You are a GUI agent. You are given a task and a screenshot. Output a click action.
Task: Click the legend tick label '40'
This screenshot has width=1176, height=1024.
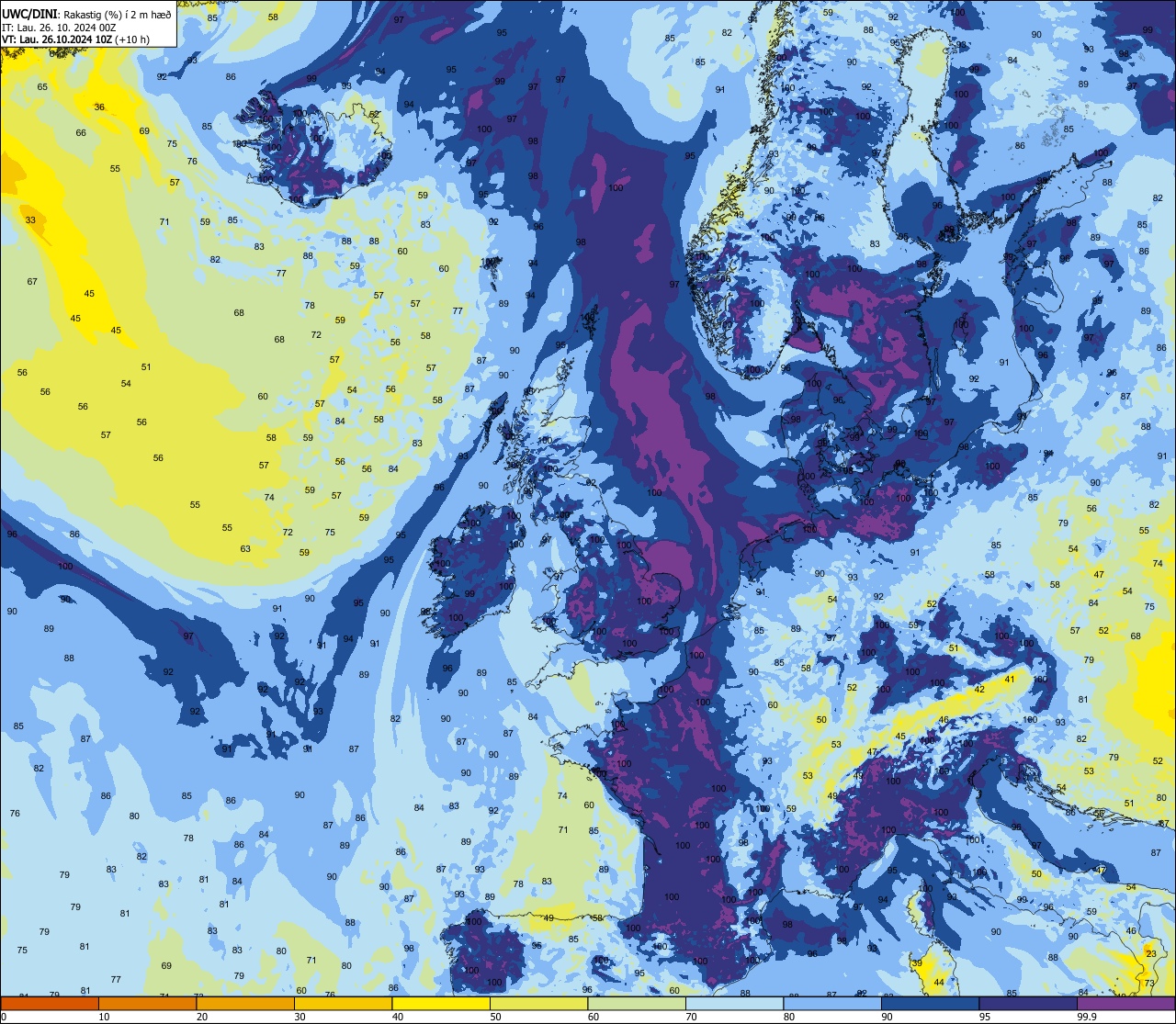pyautogui.click(x=398, y=1017)
